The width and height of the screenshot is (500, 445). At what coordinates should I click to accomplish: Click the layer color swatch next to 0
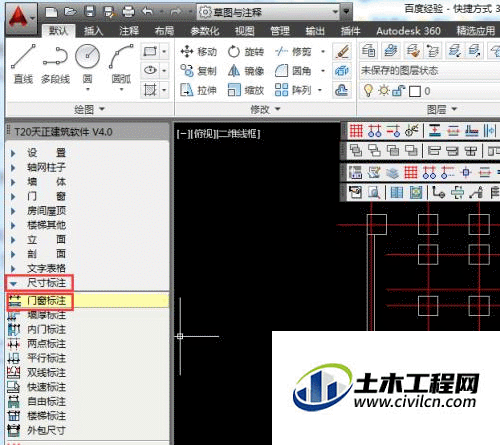(x=415, y=91)
